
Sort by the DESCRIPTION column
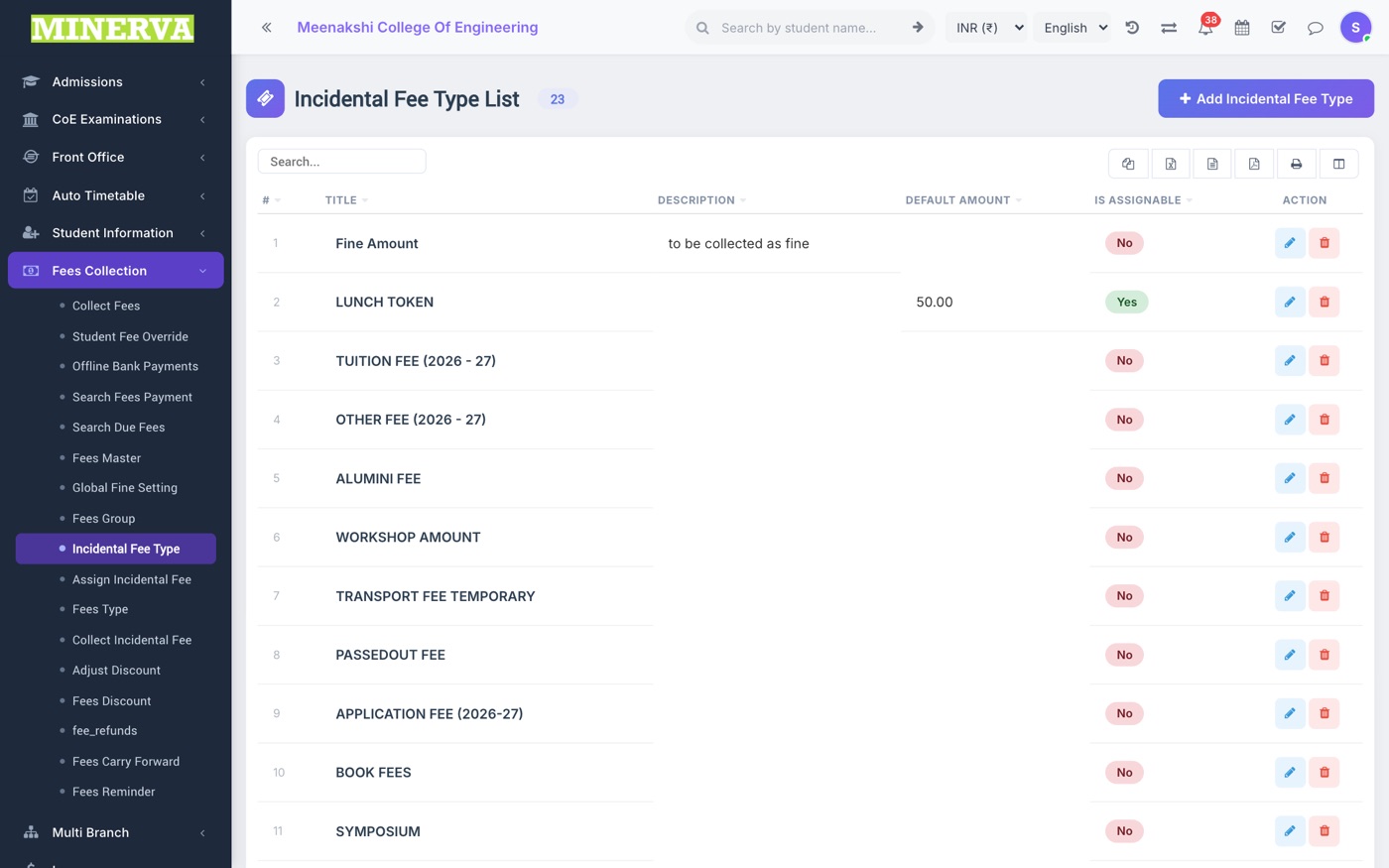click(x=701, y=200)
